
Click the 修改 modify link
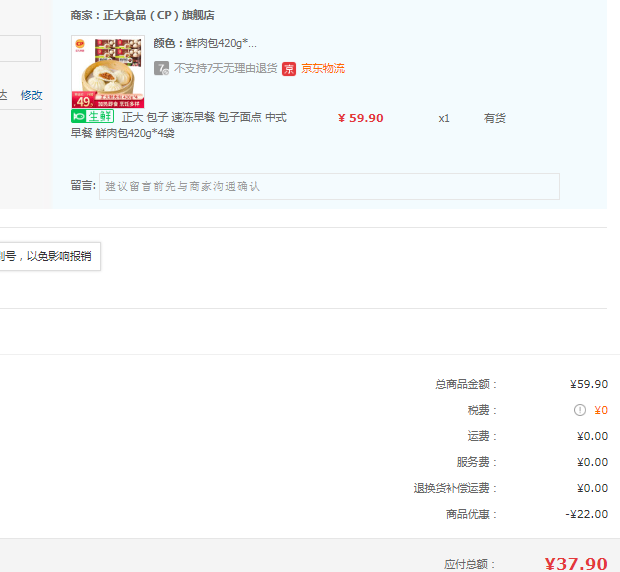[32, 95]
